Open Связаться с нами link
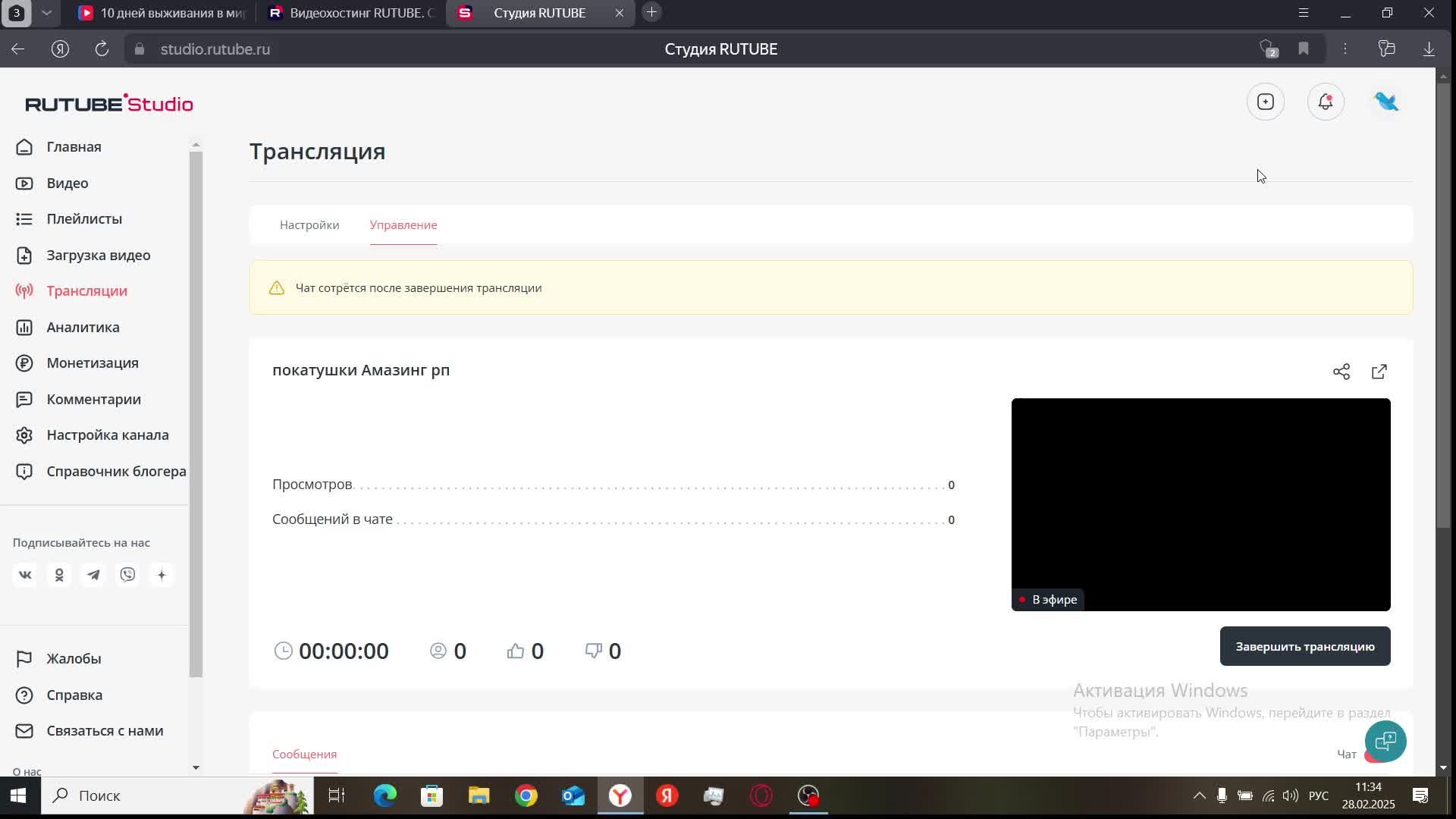Viewport: 1456px width, 819px height. coord(105,731)
